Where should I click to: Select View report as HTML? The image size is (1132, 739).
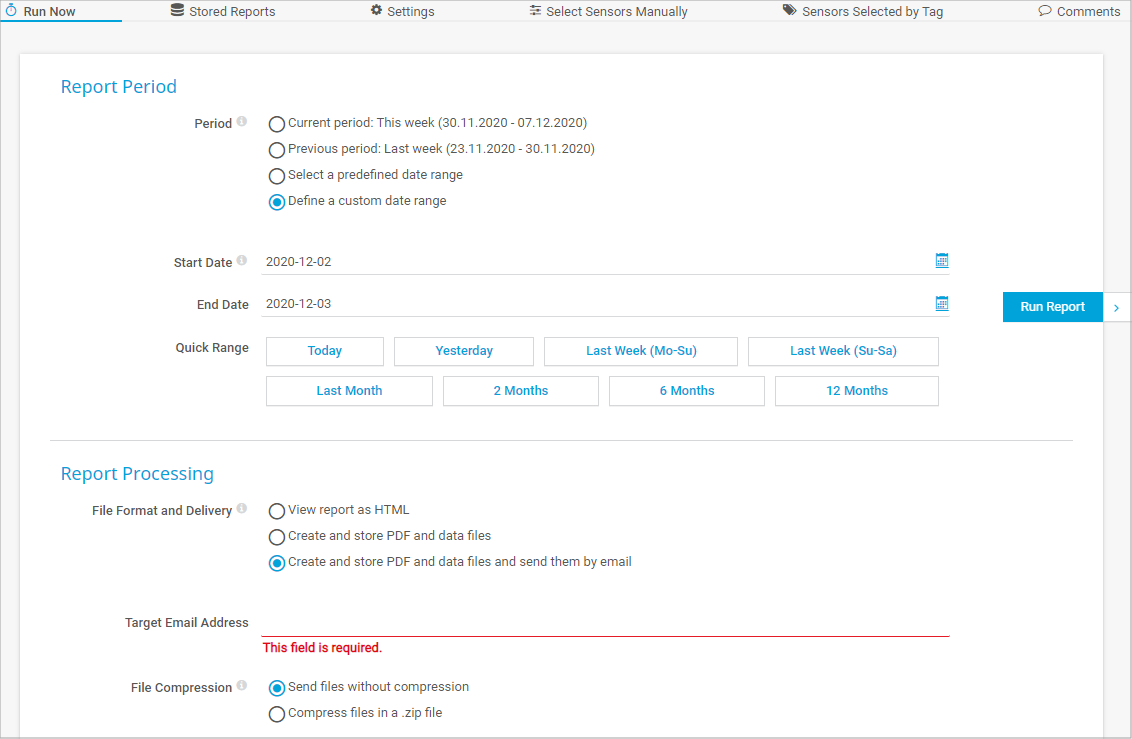coord(277,511)
